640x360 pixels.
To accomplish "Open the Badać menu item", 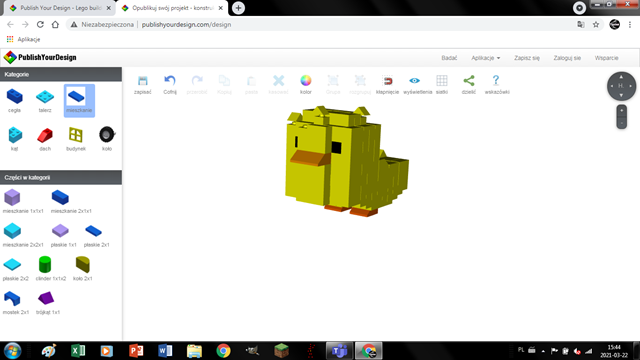I will pos(449,58).
